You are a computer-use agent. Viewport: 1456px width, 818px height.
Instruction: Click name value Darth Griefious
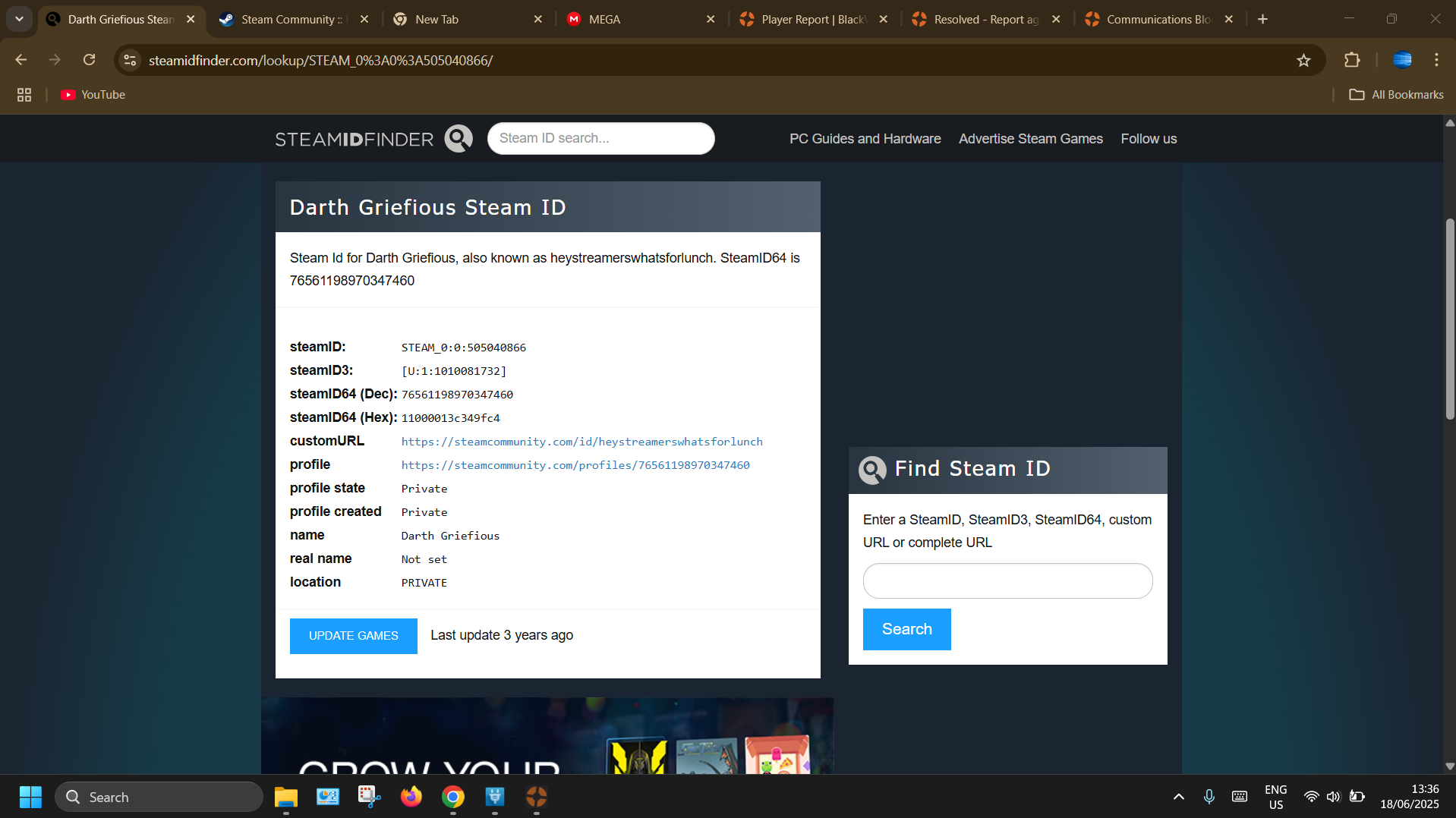(x=450, y=536)
